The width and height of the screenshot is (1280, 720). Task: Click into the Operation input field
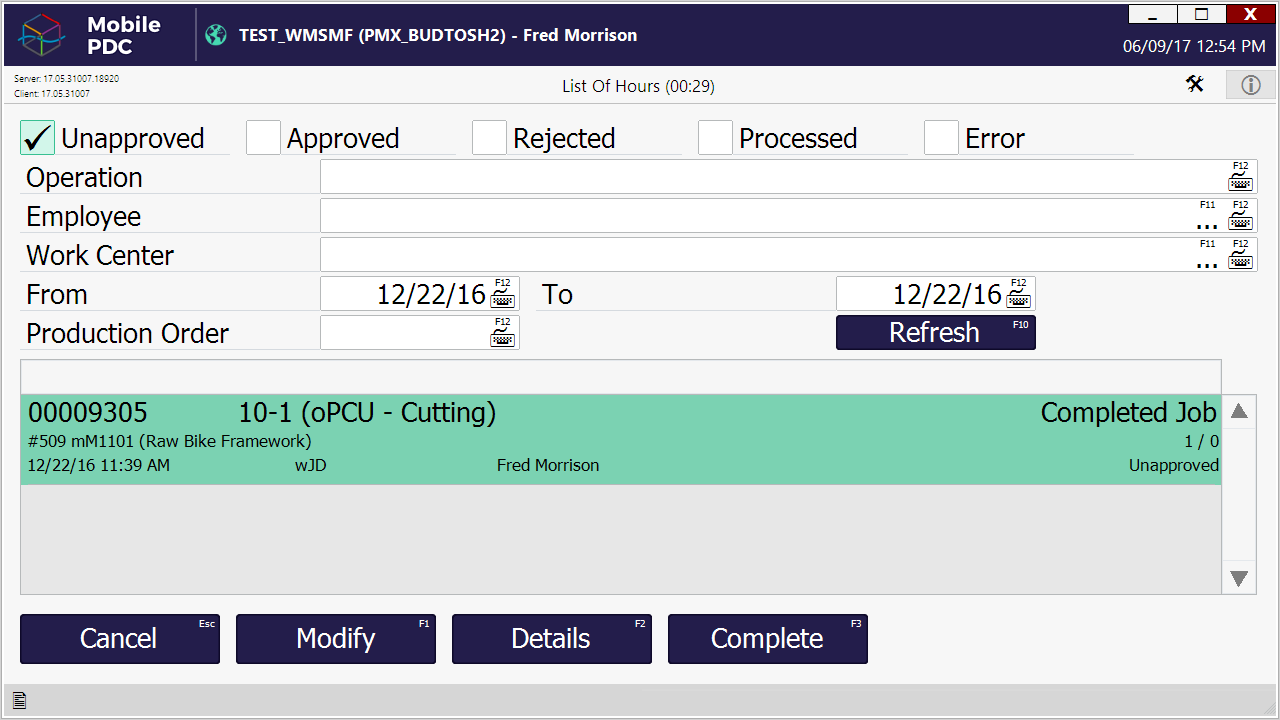[x=770, y=177]
